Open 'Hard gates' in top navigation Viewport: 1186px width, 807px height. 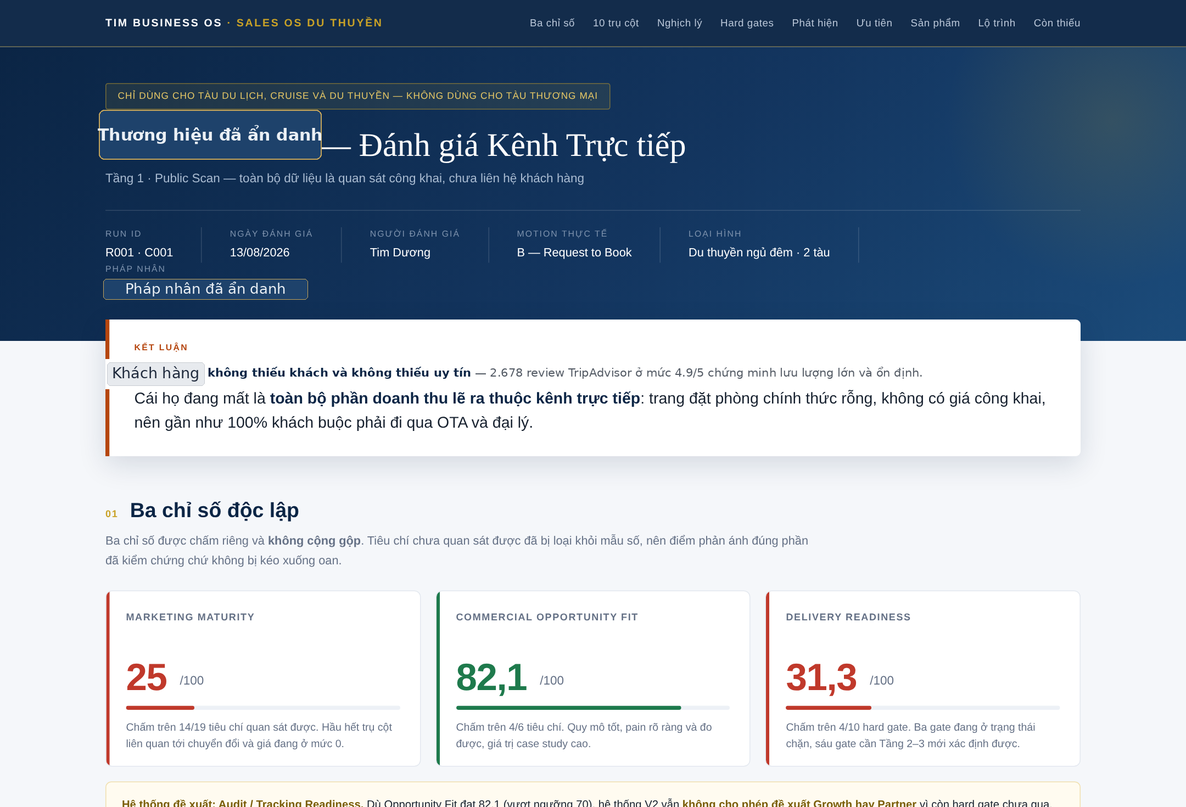pos(747,23)
